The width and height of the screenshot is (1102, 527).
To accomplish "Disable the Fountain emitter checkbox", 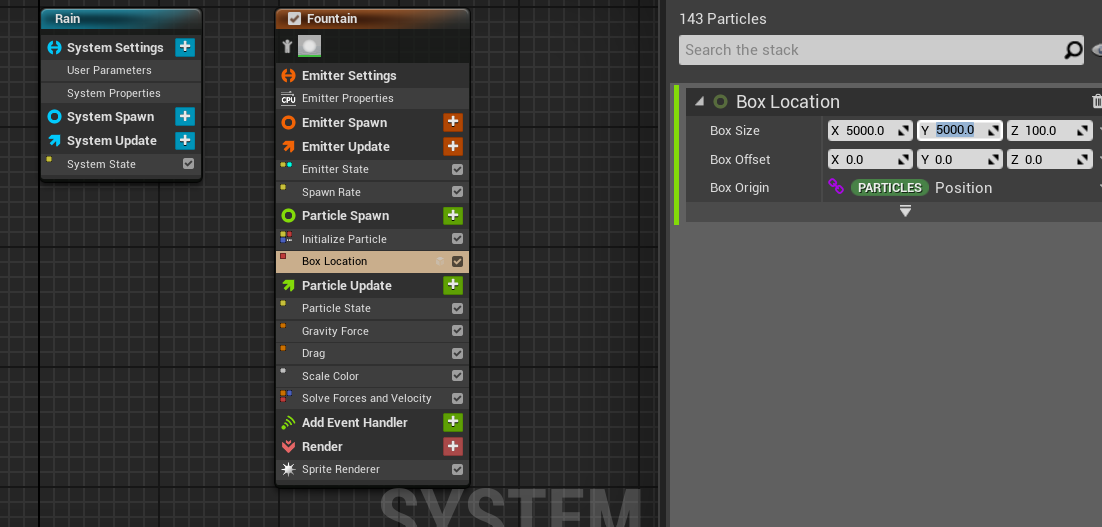I will (294, 18).
